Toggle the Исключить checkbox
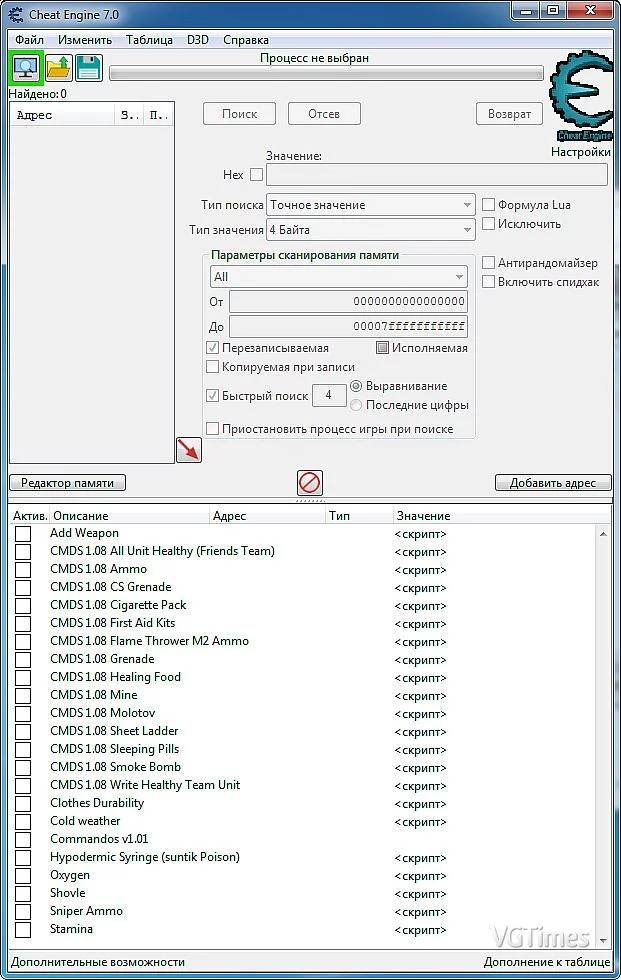 point(489,223)
